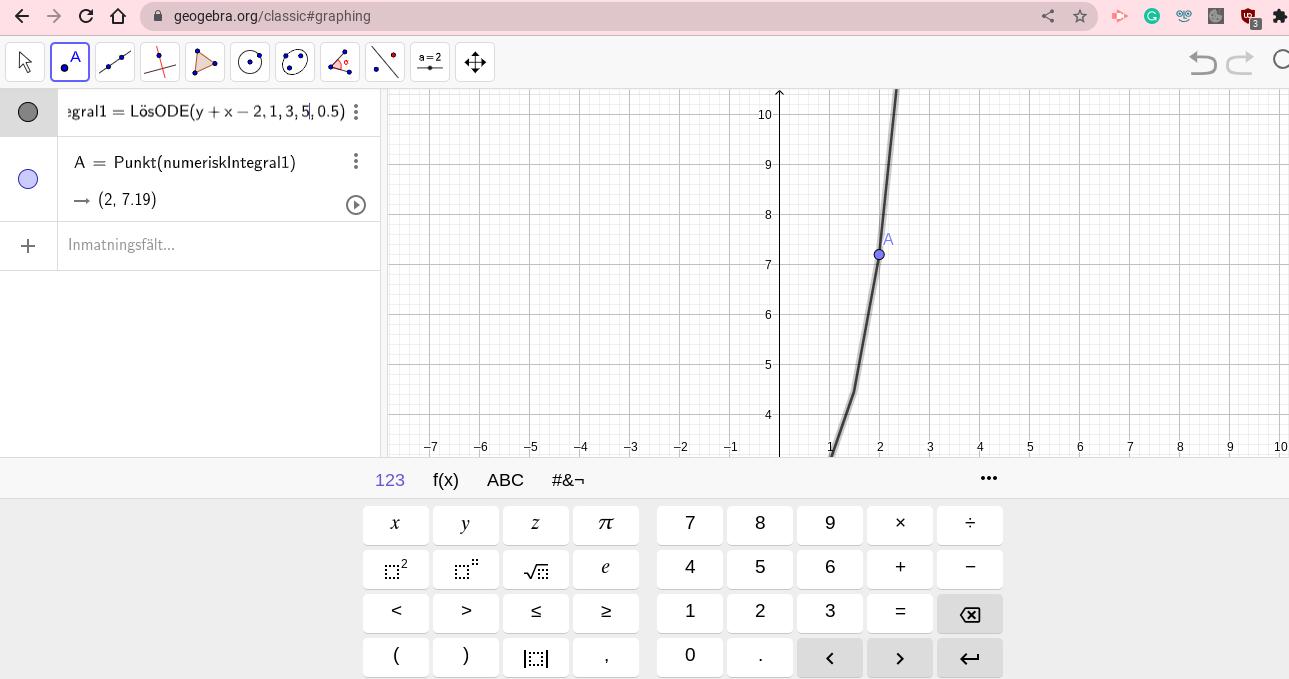Select the Line through two points tool
Screen dimensions: 1289x679
[x=115, y=62]
